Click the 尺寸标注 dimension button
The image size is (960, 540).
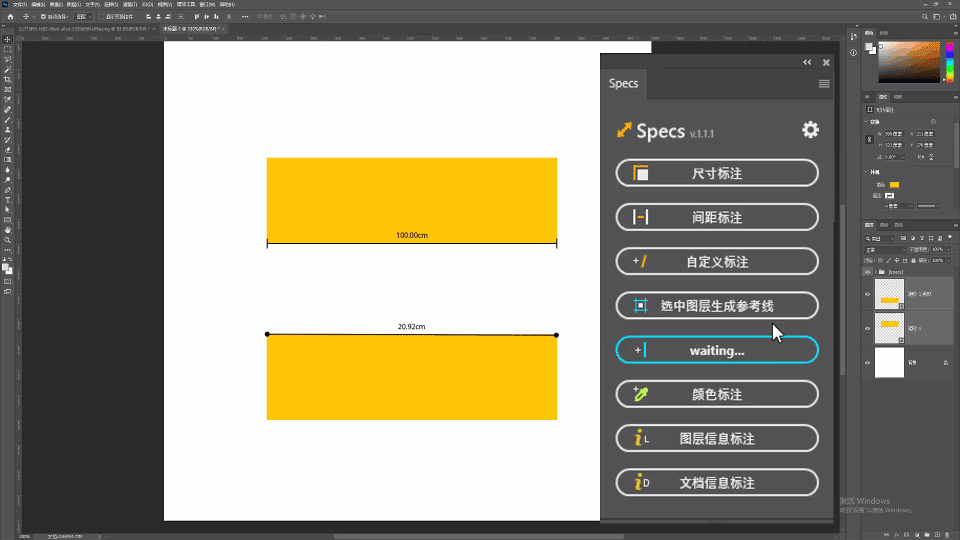717,173
